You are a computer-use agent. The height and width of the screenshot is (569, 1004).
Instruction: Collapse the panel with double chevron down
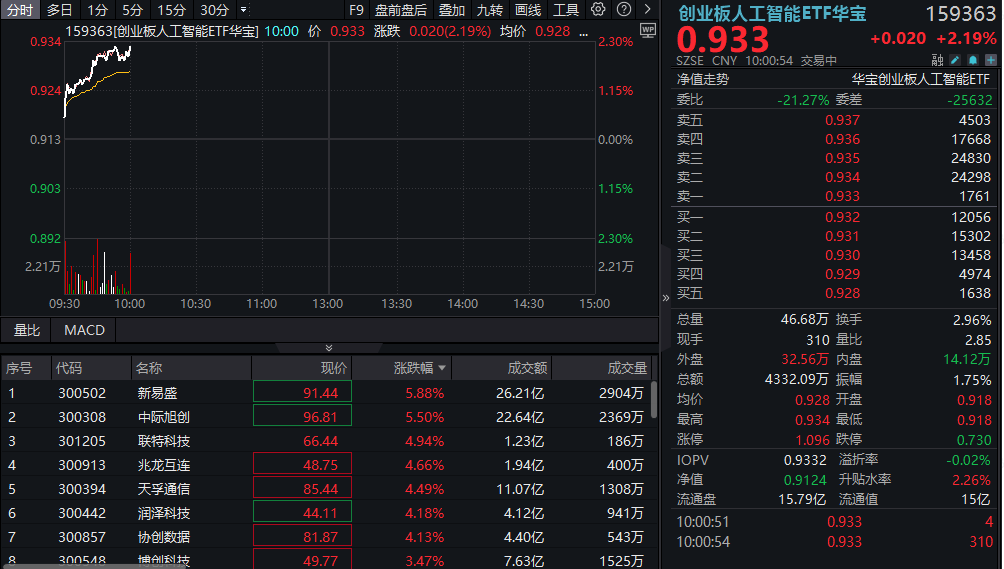[329, 348]
